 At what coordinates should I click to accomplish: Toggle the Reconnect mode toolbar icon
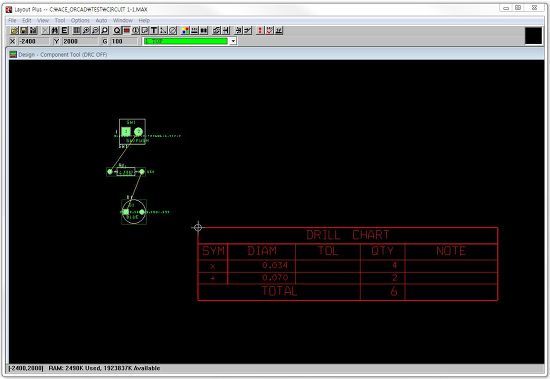(204, 31)
